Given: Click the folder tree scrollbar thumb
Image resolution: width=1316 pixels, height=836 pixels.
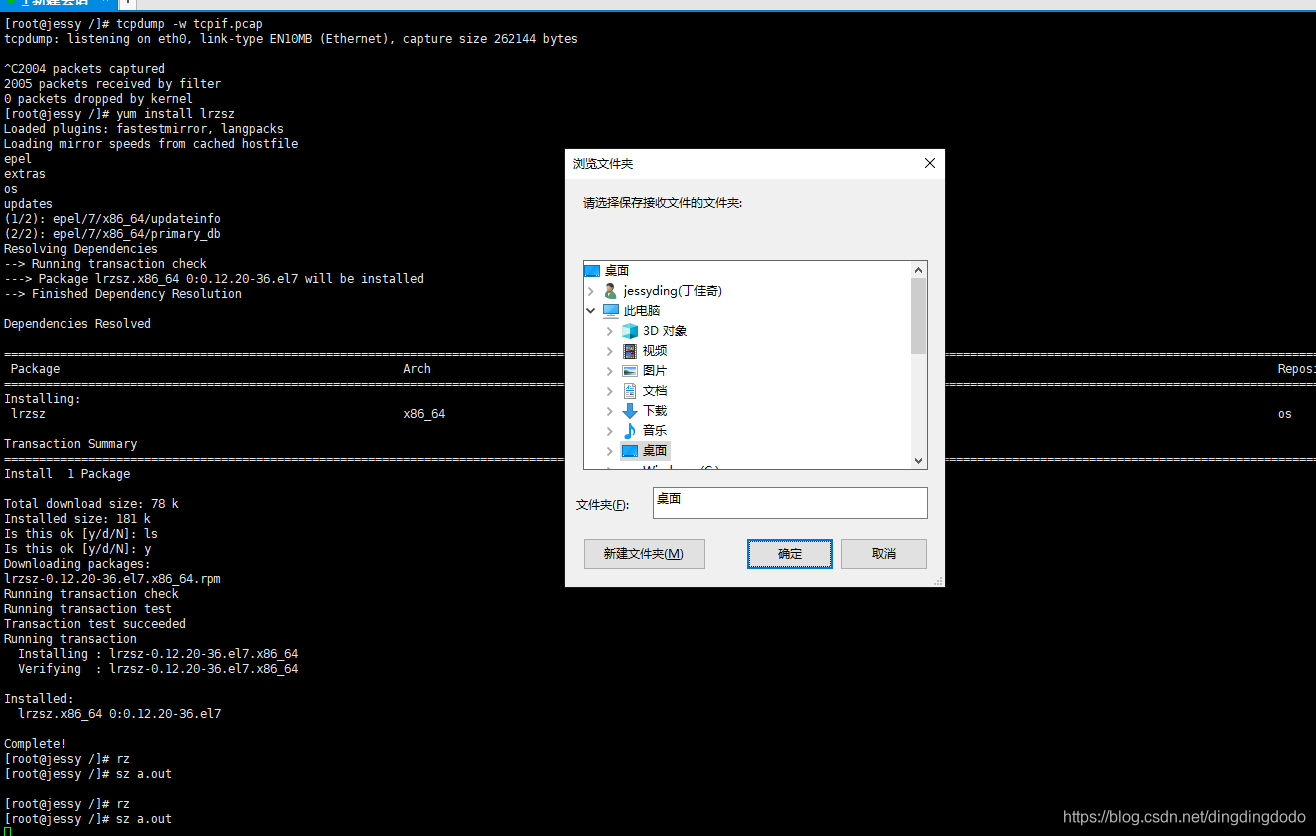Looking at the screenshot, I should point(919,316).
